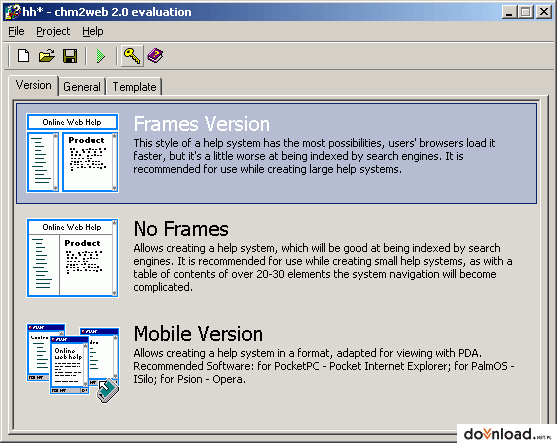The width and height of the screenshot is (557, 443).
Task: Open a project with the folder icon
Action: coord(47,56)
